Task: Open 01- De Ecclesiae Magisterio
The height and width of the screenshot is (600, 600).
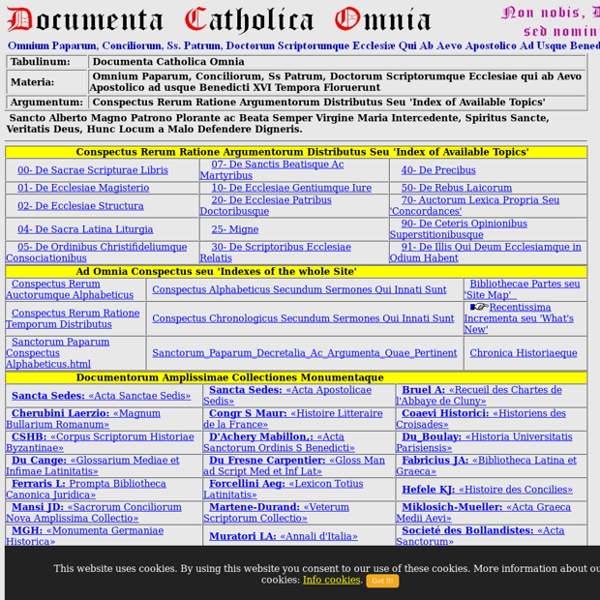Action: 83,188
